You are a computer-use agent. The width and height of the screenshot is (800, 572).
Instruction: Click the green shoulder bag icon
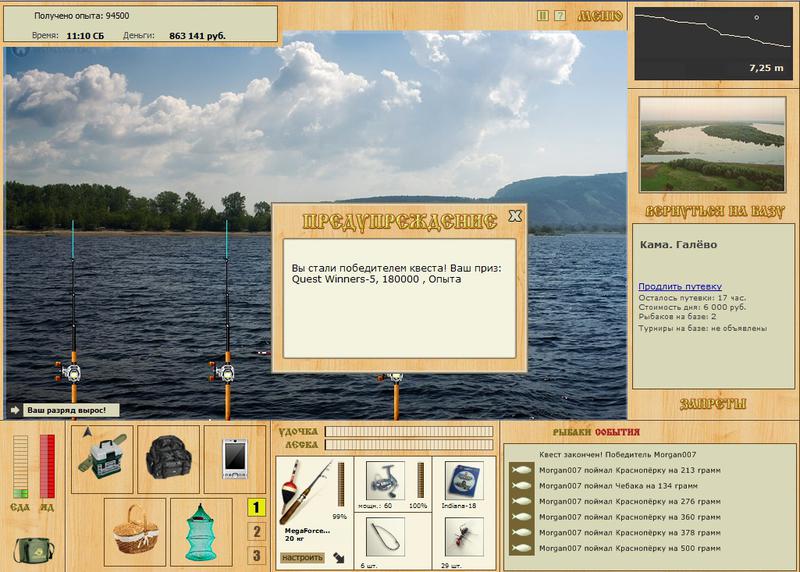click(34, 550)
